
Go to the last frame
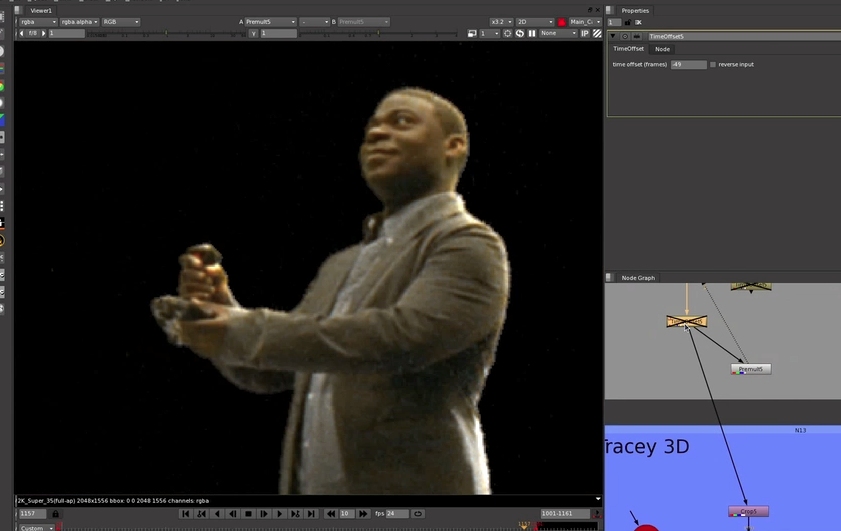click(311, 514)
